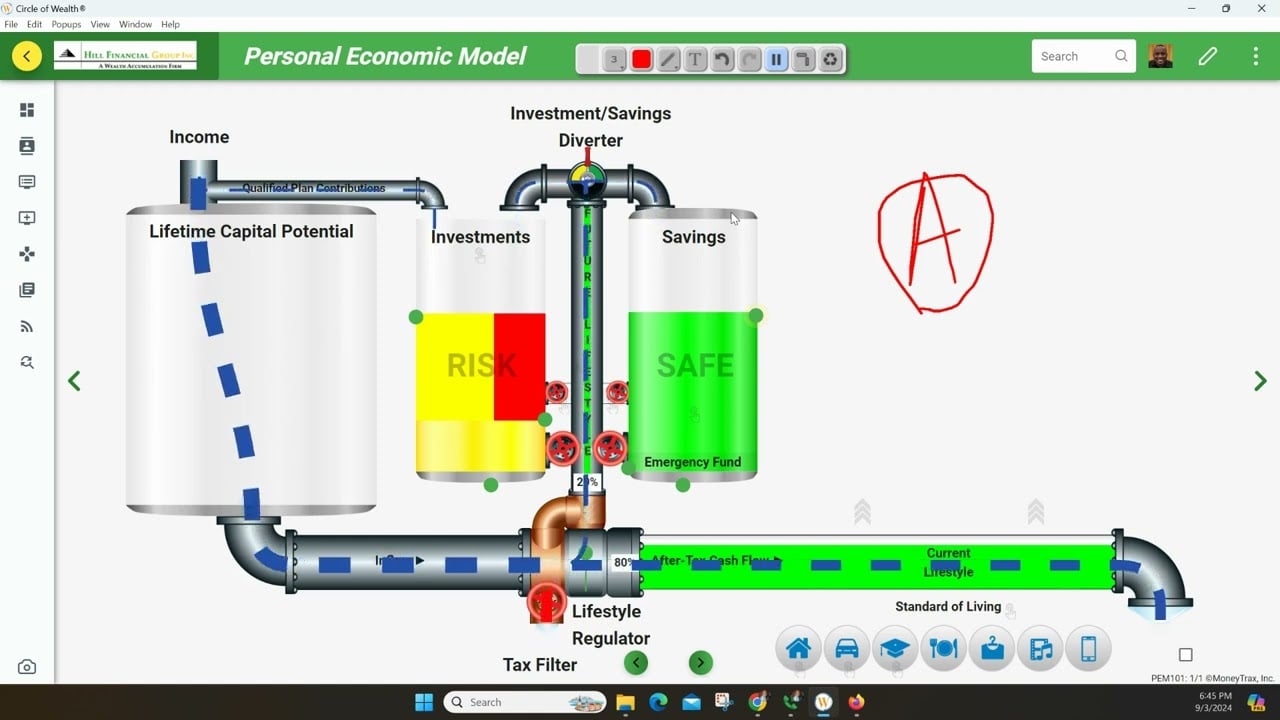The width and height of the screenshot is (1280, 720).
Task: Select the paint roller tool
Action: (803, 59)
